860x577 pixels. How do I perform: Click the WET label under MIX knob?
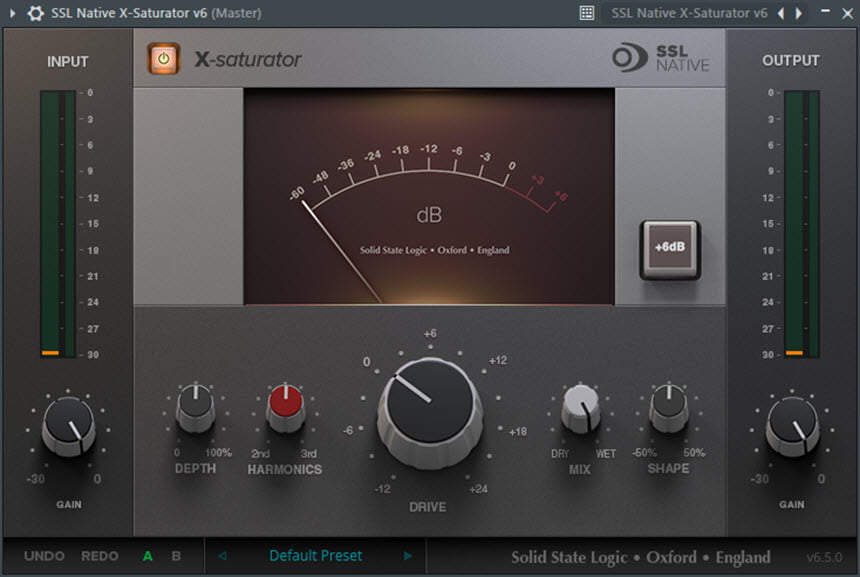tap(606, 454)
